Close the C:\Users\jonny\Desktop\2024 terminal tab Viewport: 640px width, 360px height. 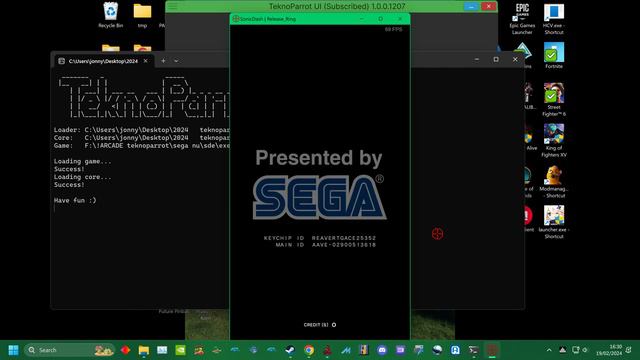coord(146,61)
